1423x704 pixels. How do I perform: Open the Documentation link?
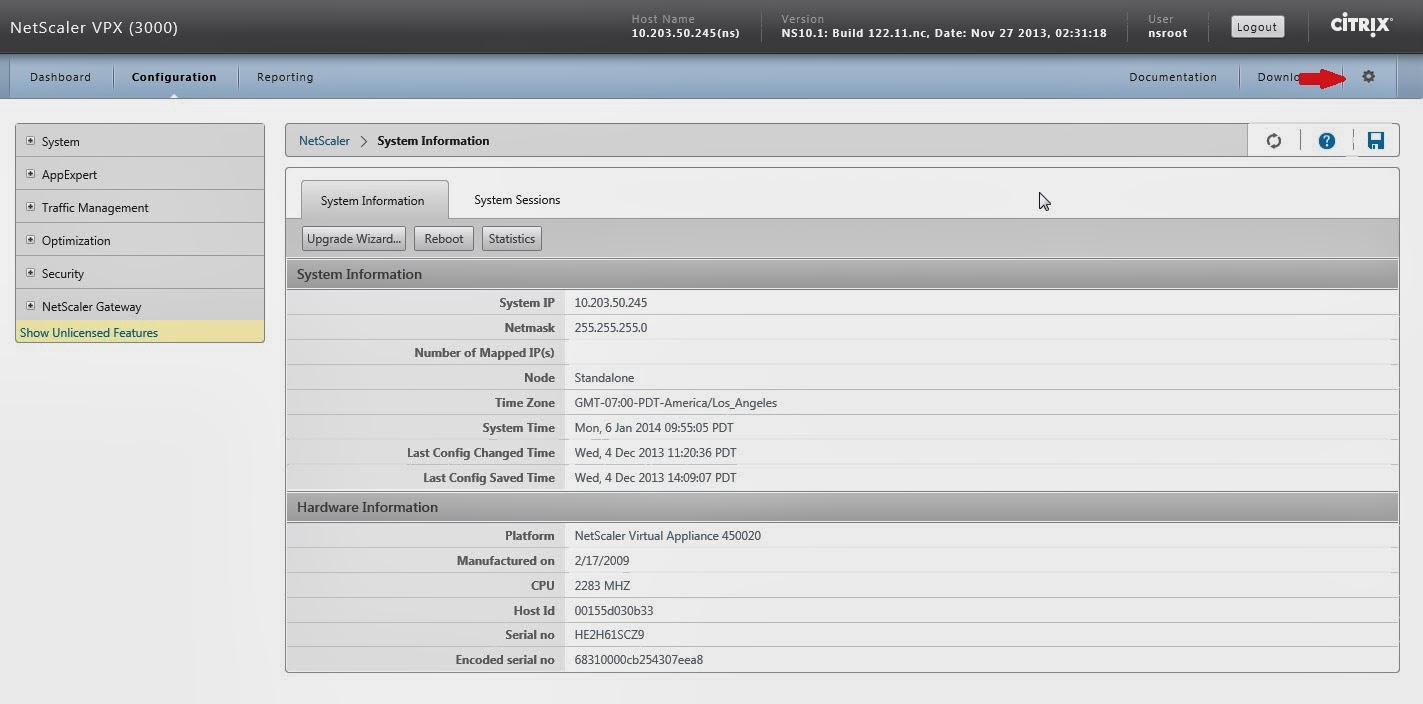pyautogui.click(x=1173, y=77)
